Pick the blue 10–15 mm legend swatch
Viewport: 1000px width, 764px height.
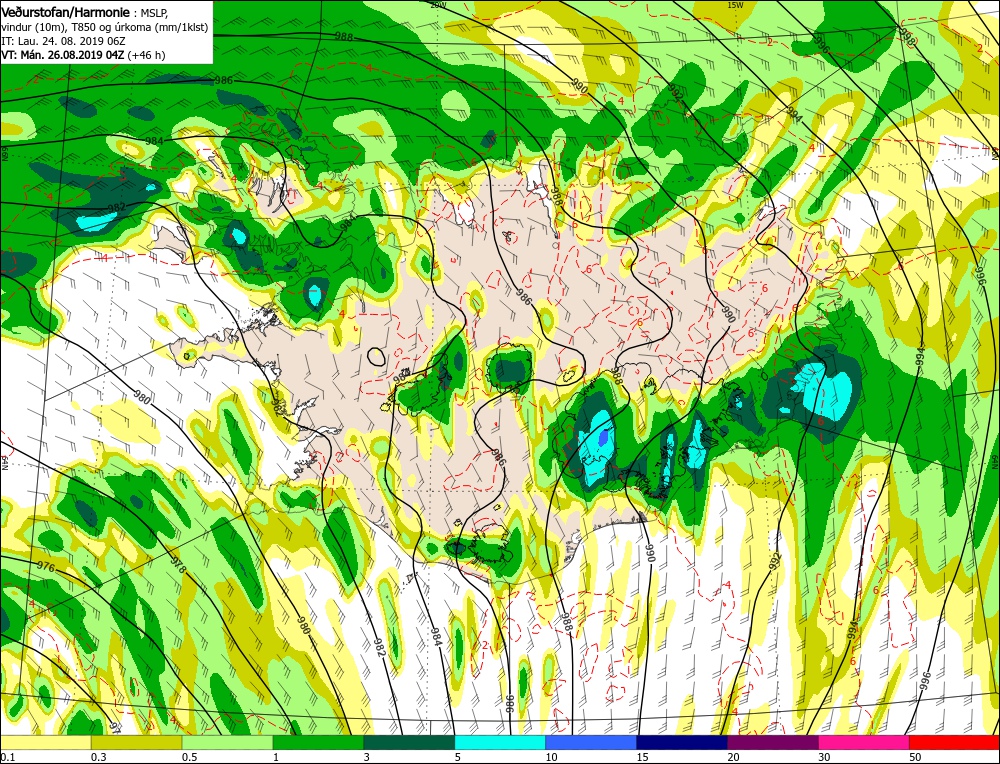(591, 742)
